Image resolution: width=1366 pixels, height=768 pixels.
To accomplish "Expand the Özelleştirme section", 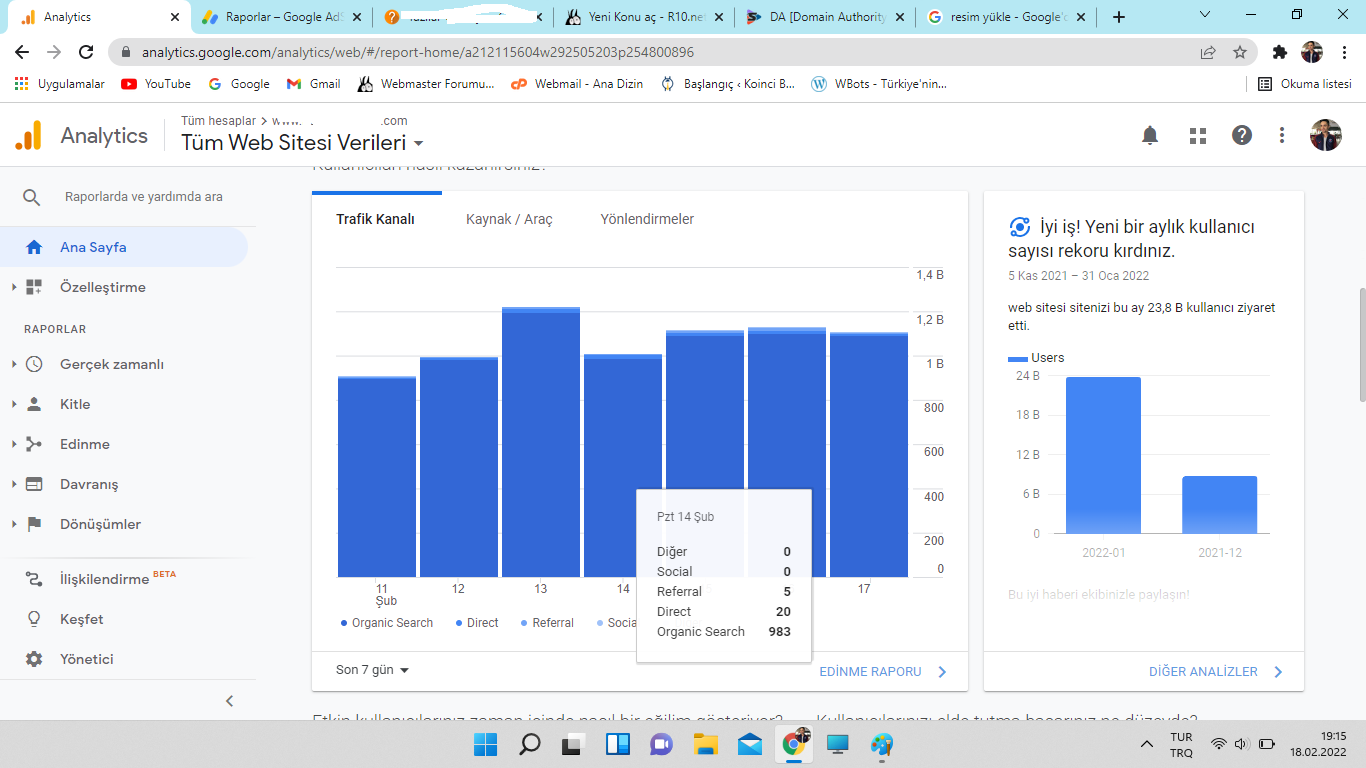I will 14,287.
